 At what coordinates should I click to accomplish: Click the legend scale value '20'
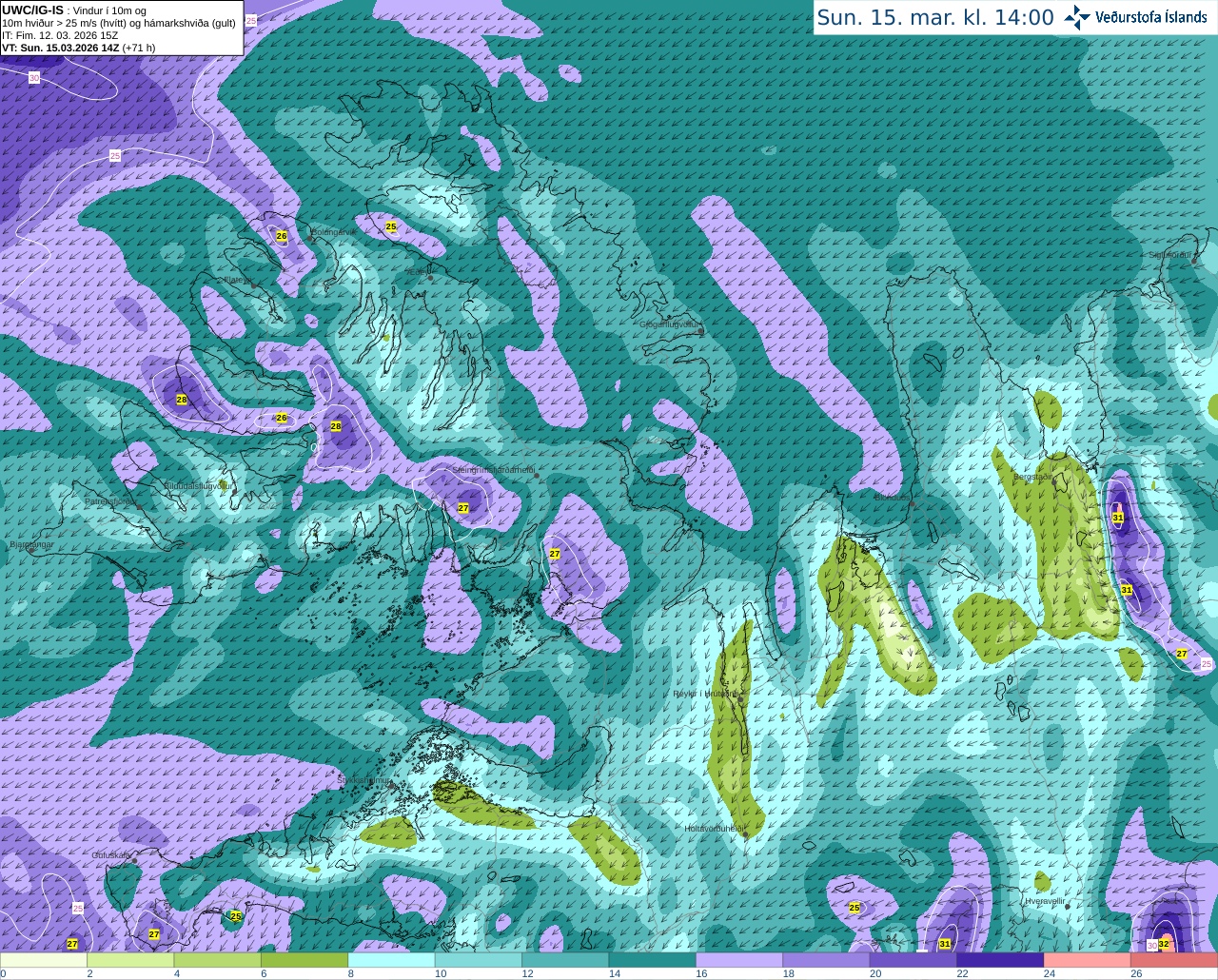pos(875,973)
